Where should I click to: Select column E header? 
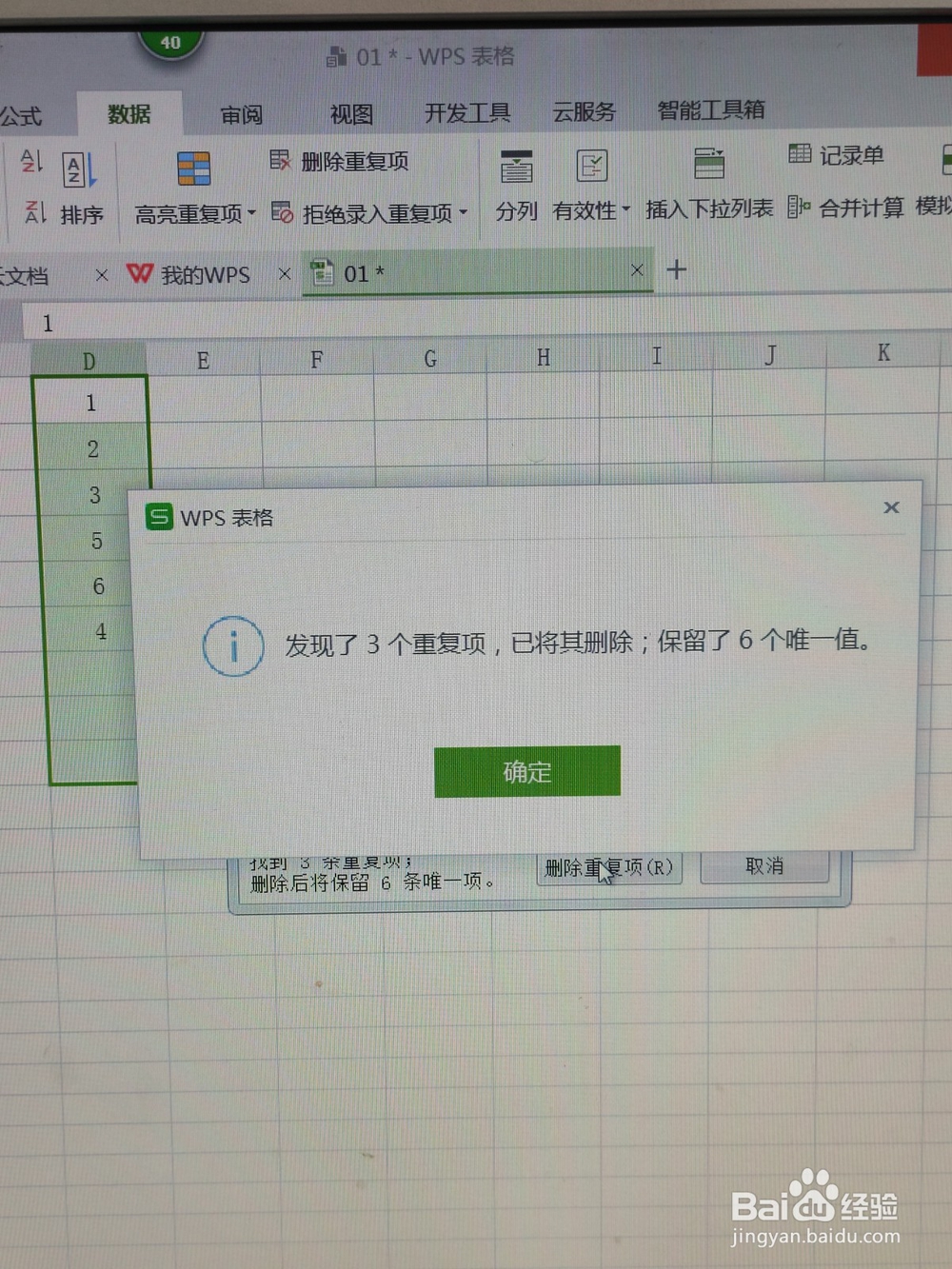click(x=203, y=360)
